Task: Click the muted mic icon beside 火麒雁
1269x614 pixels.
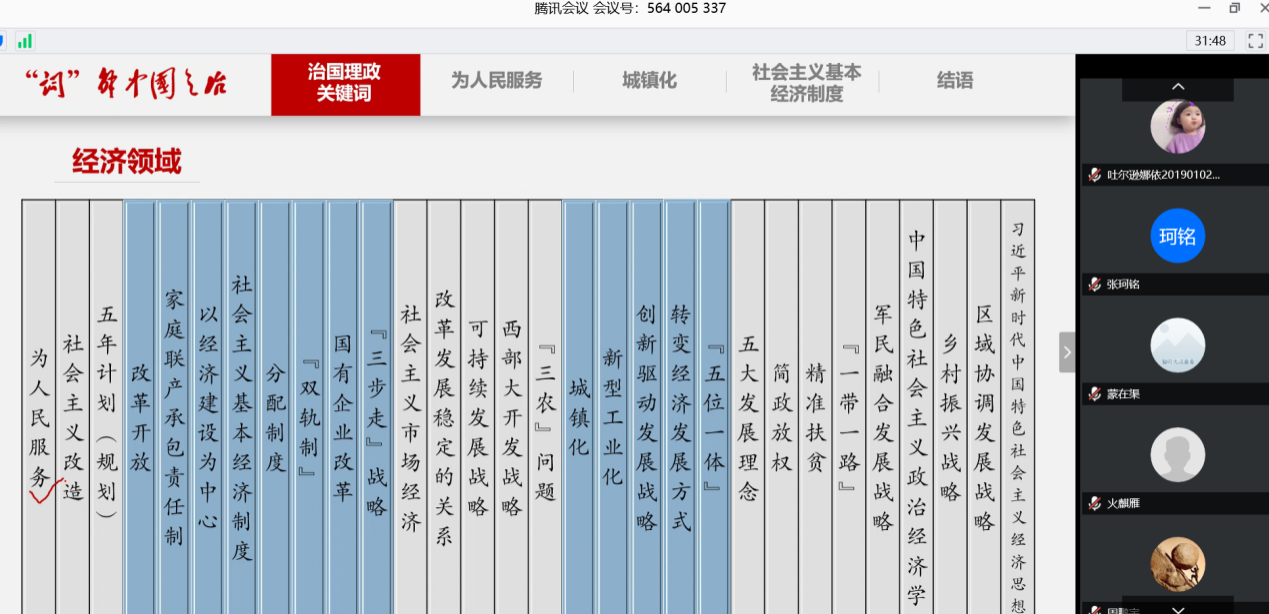Action: point(1095,504)
